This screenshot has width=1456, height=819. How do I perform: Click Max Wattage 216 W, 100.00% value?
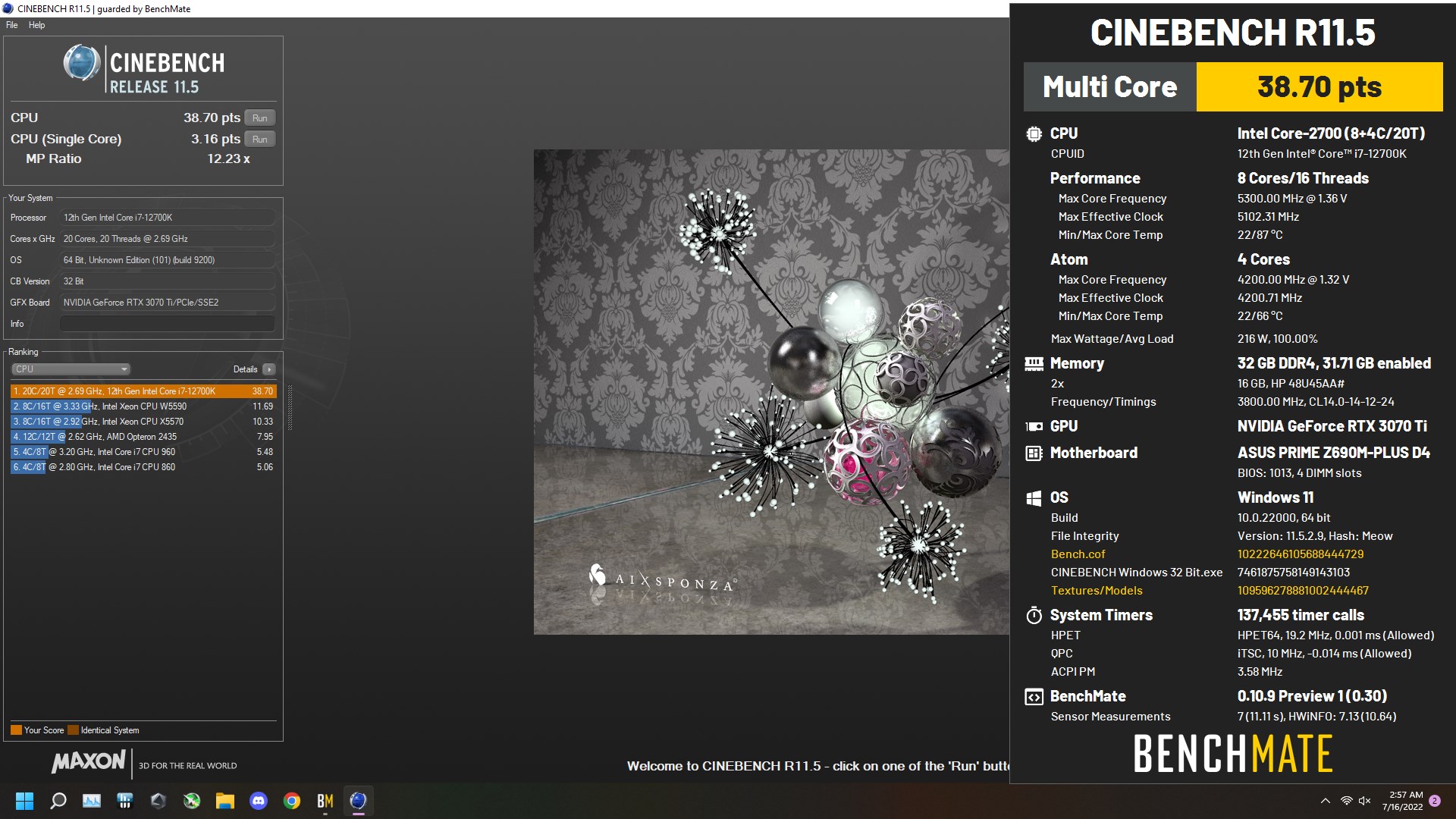pyautogui.click(x=1277, y=339)
